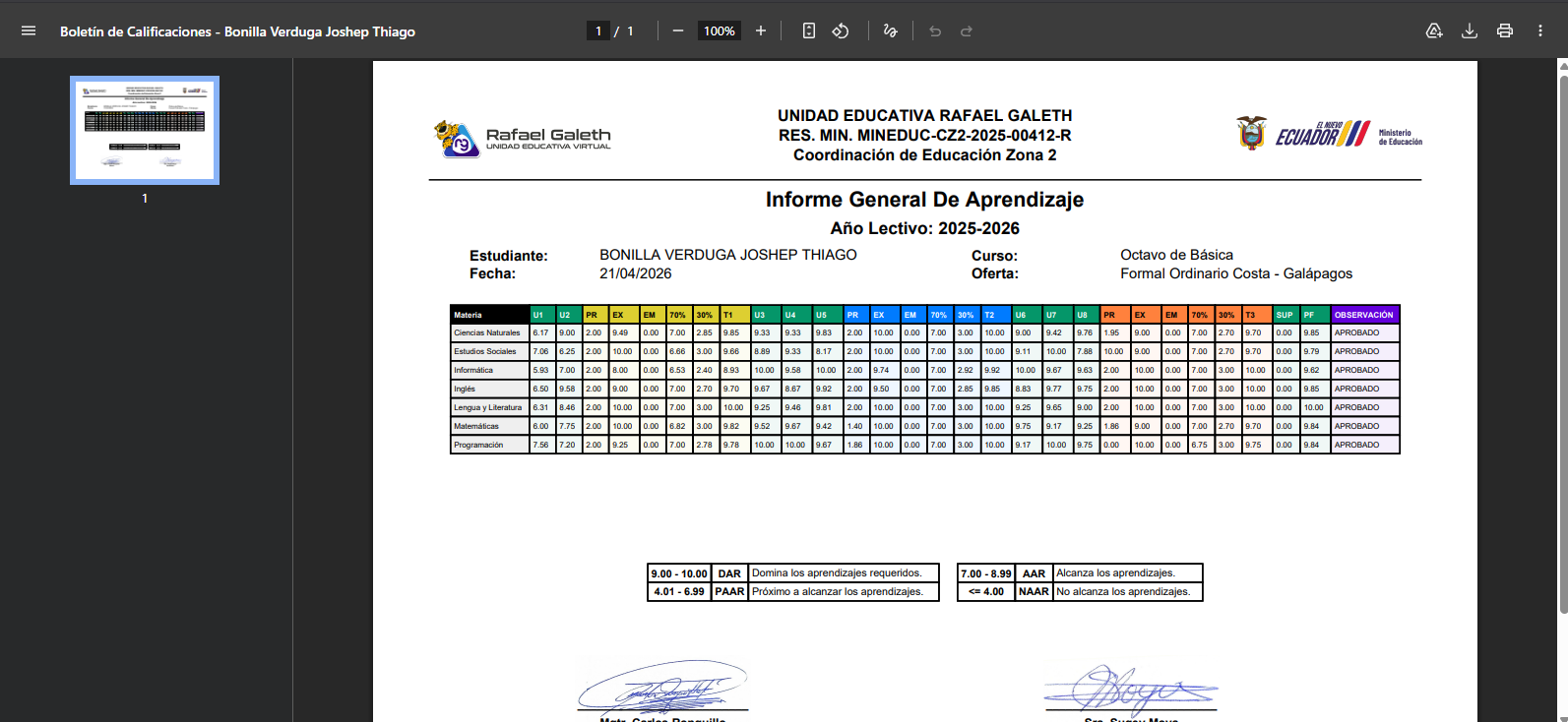Enable the draw annotation tool

tap(891, 31)
